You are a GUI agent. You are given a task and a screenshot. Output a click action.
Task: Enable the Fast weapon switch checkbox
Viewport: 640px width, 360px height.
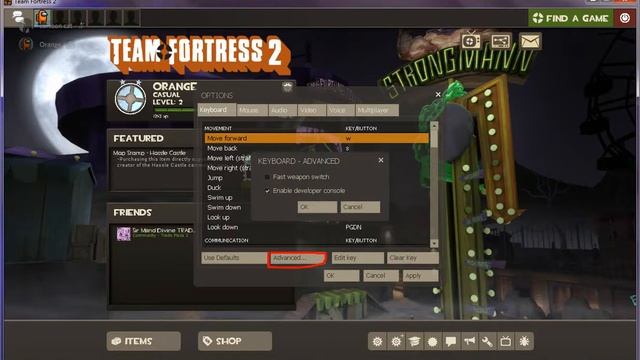click(267, 177)
